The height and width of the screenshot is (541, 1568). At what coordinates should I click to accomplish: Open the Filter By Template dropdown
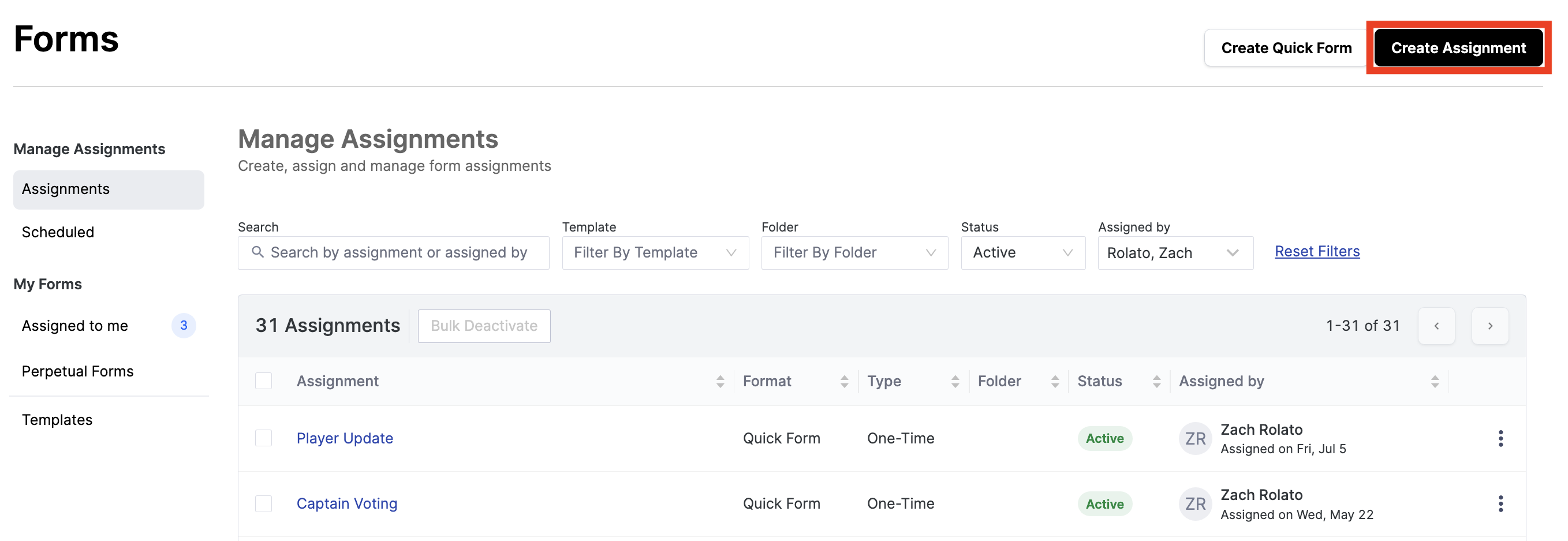(x=655, y=252)
